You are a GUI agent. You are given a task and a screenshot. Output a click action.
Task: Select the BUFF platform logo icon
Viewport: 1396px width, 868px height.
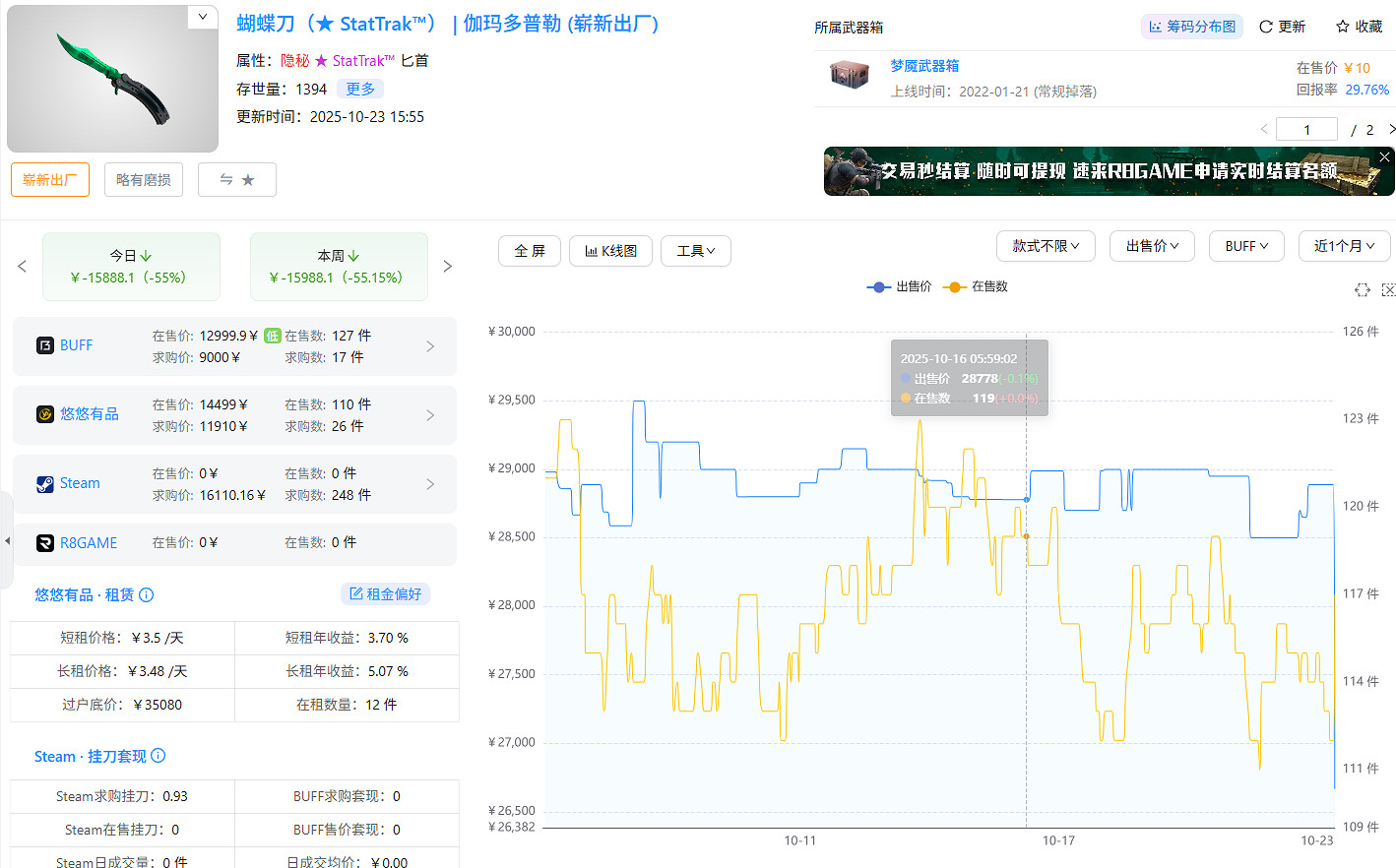[x=45, y=345]
